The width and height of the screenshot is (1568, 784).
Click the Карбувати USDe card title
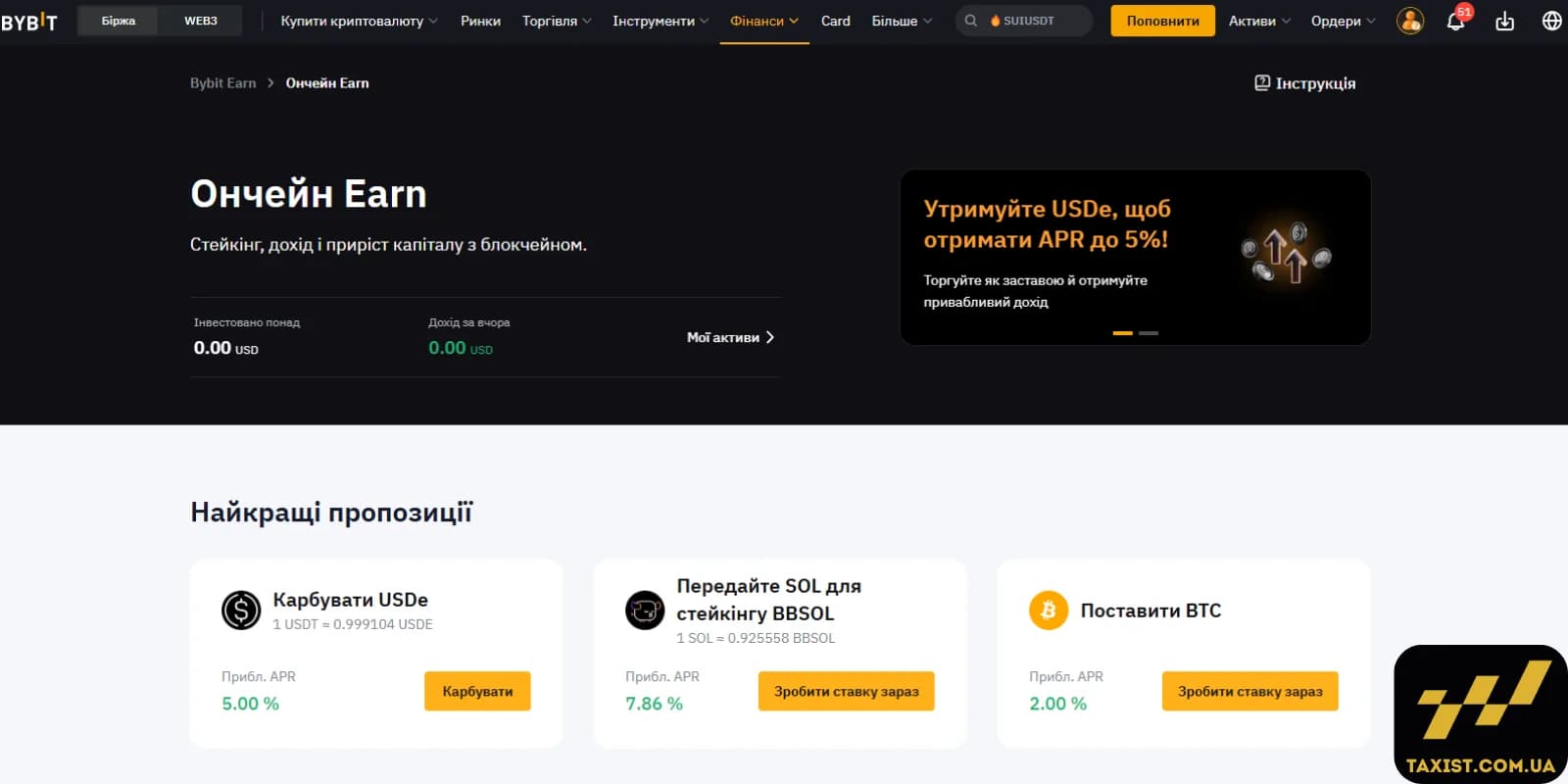350,600
